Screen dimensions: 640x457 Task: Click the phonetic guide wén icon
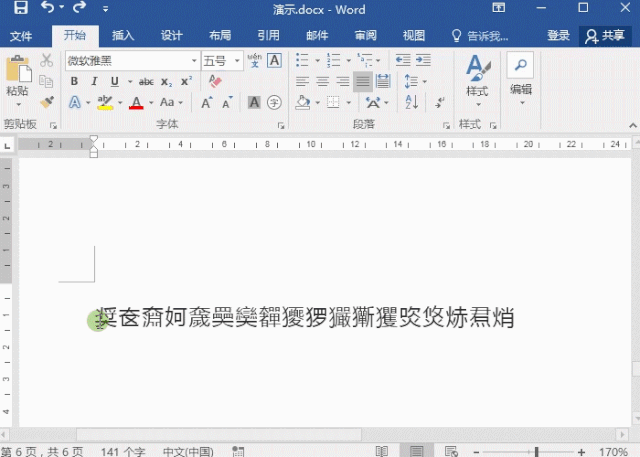coord(255,60)
